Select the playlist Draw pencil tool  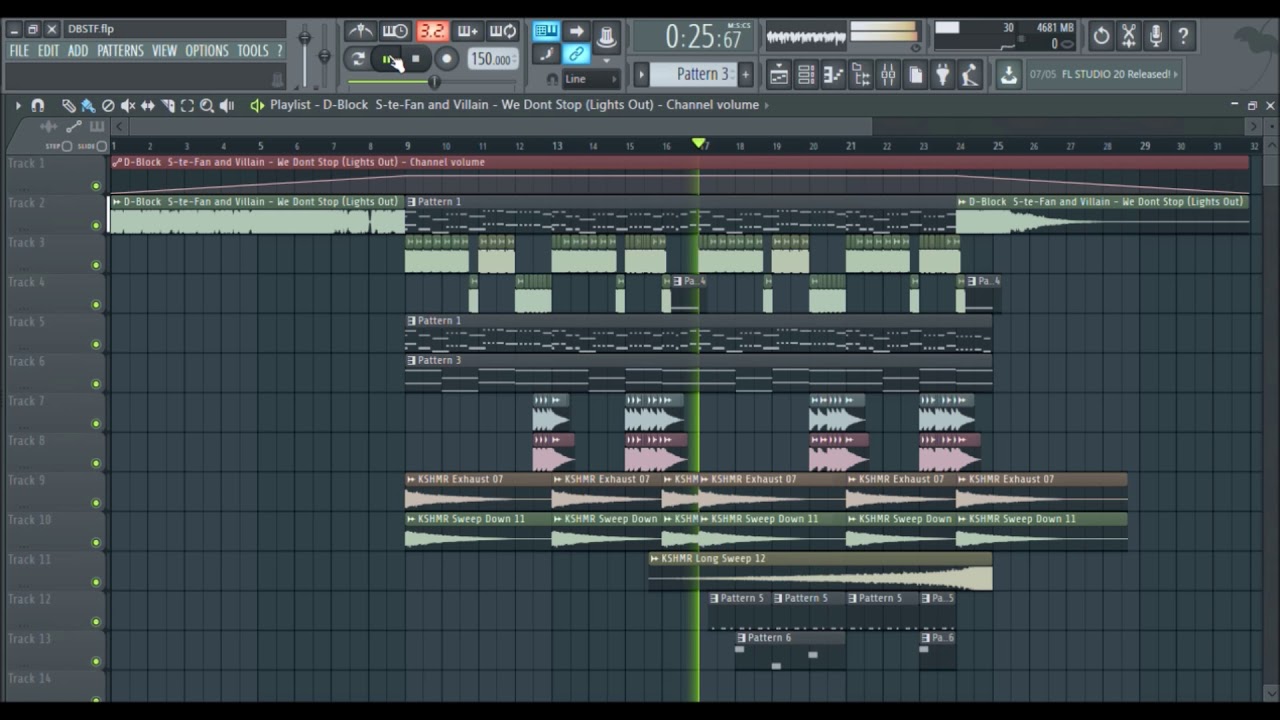pyautogui.click(x=68, y=105)
